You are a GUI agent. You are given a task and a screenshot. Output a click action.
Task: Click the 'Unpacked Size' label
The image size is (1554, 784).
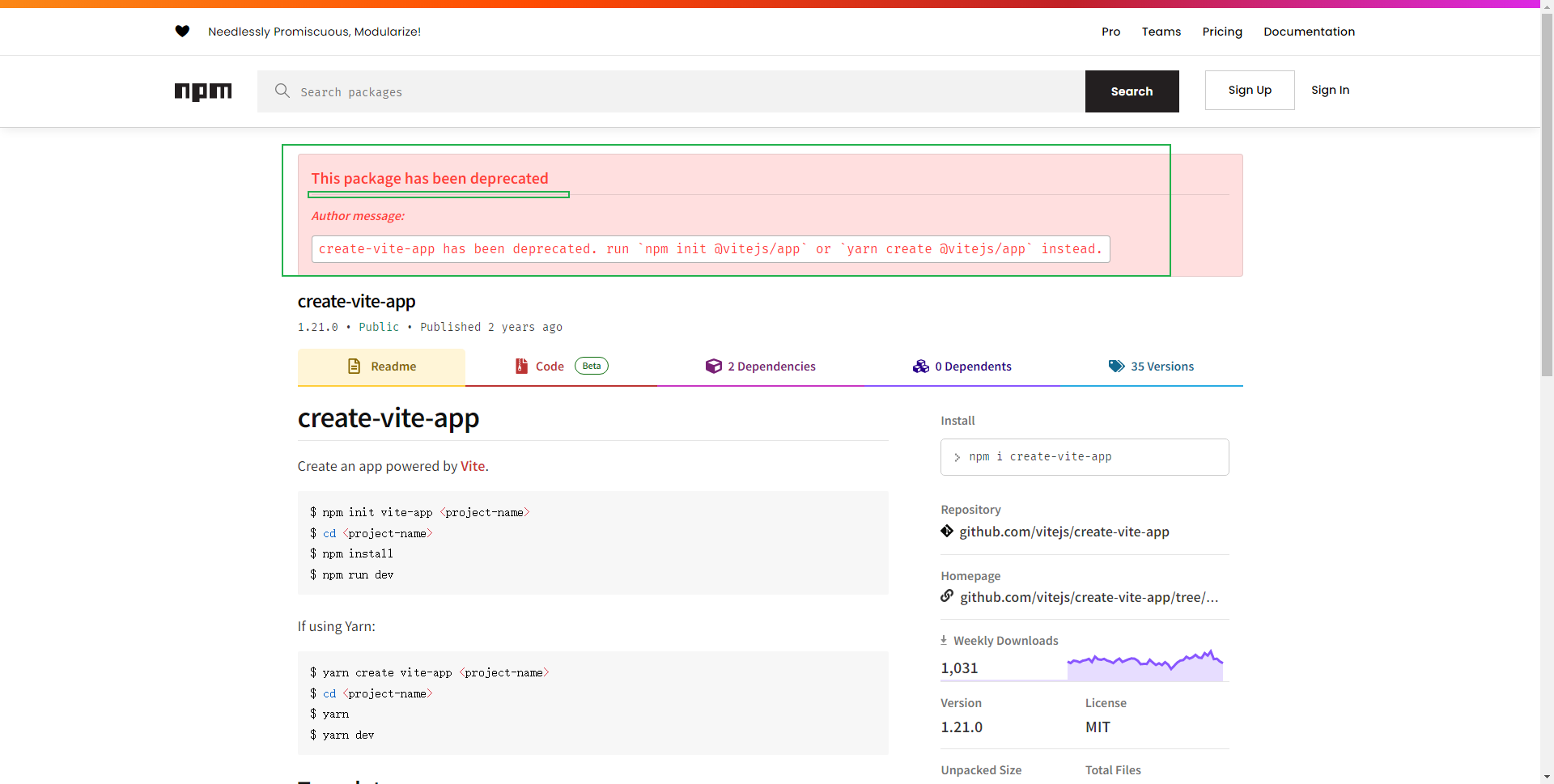[981, 770]
